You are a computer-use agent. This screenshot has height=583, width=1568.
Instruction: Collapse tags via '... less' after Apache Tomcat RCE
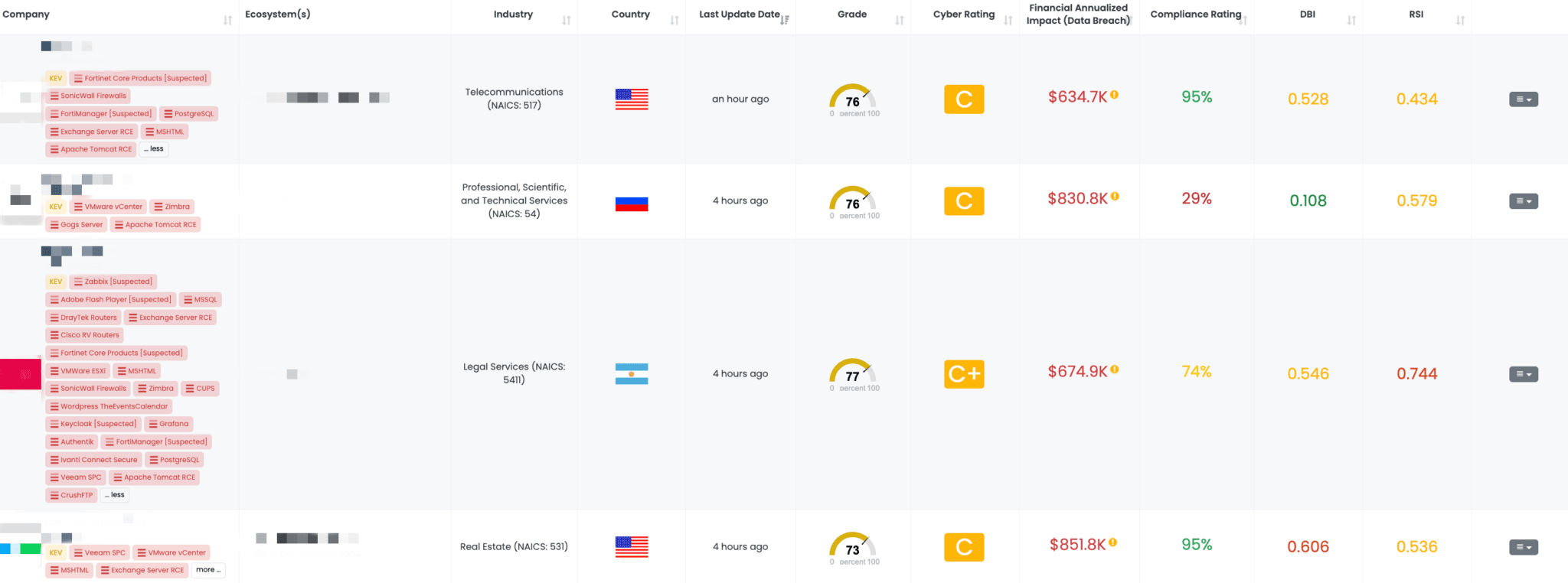coord(154,149)
